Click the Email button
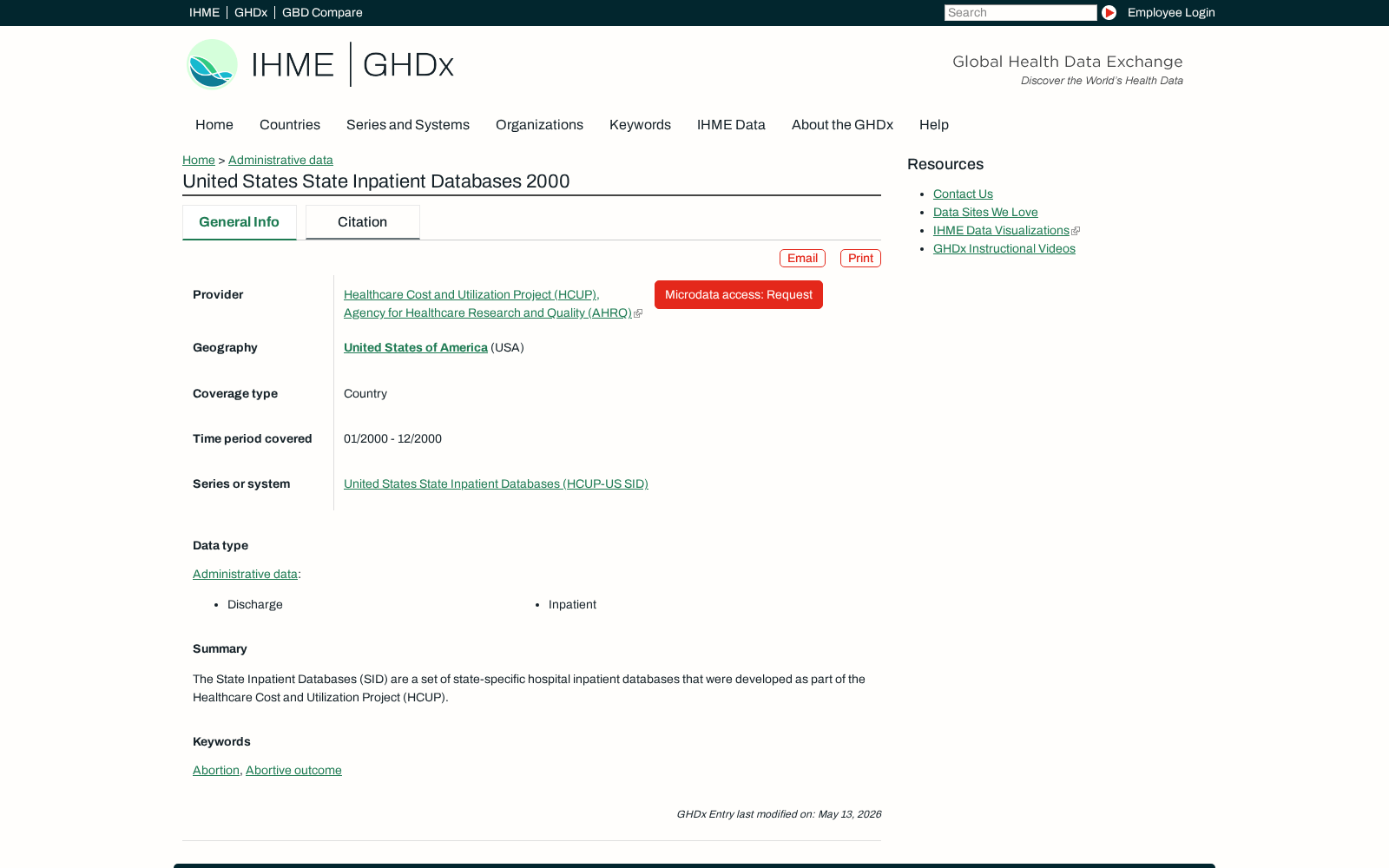This screenshot has height=868, width=1389. [802, 258]
